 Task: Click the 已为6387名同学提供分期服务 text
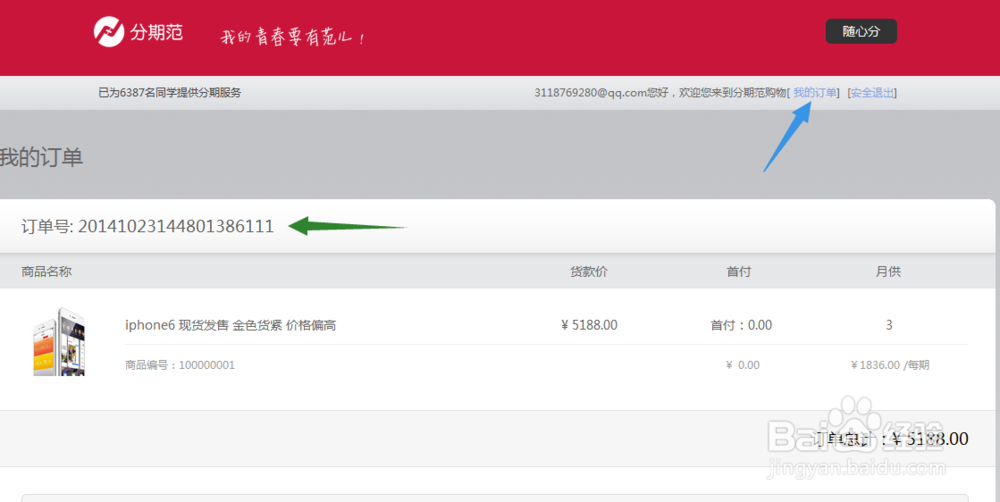pyautogui.click(x=170, y=92)
